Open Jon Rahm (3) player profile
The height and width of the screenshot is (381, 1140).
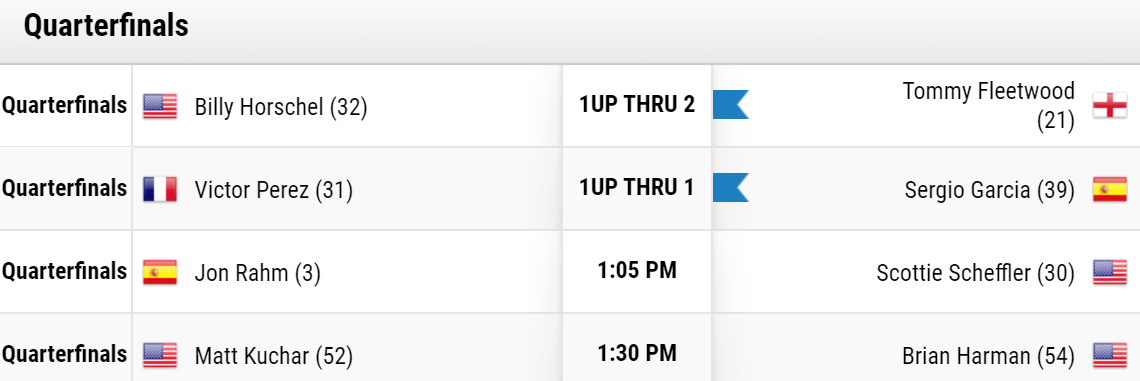point(257,273)
